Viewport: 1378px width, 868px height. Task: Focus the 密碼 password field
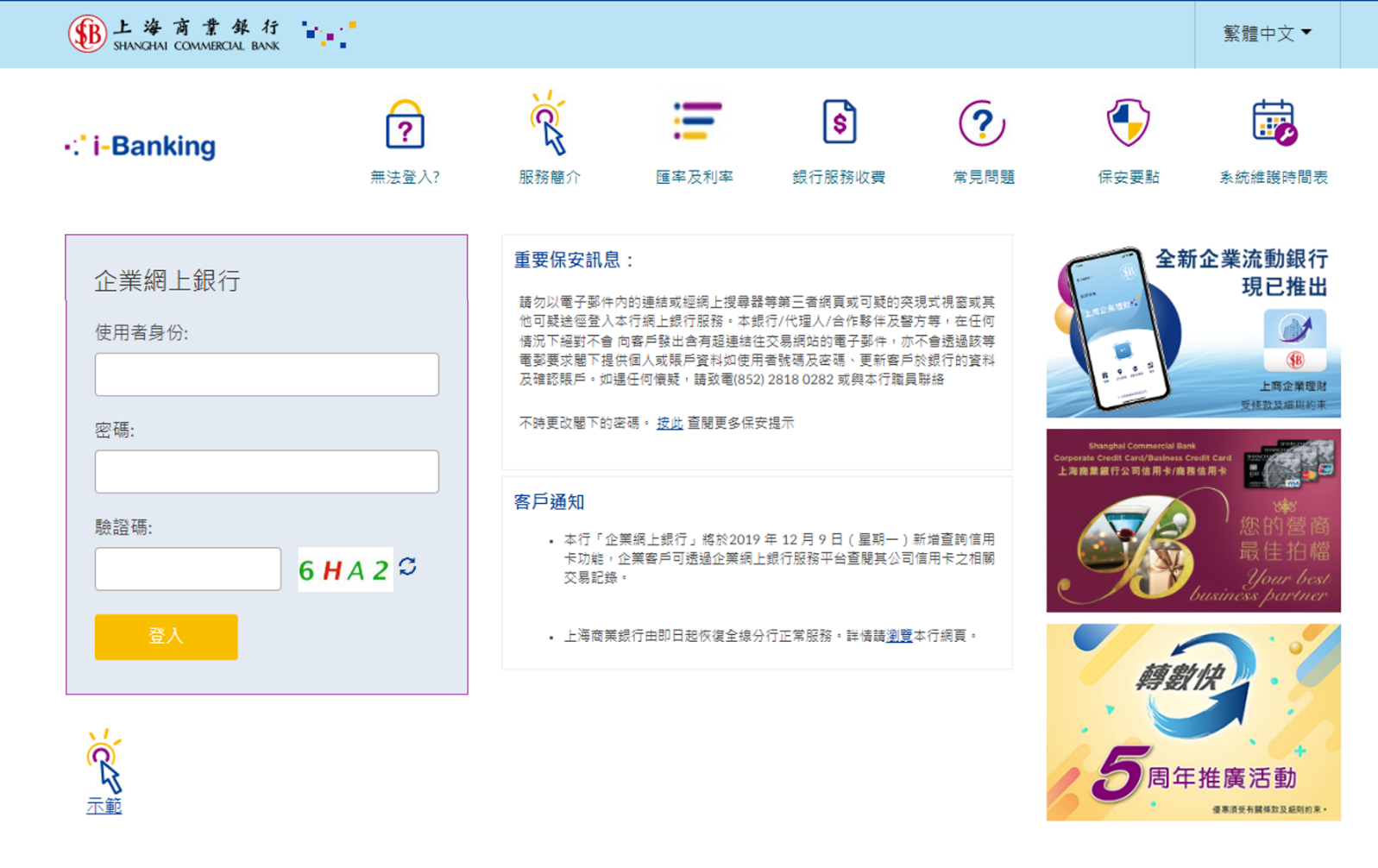click(x=267, y=472)
